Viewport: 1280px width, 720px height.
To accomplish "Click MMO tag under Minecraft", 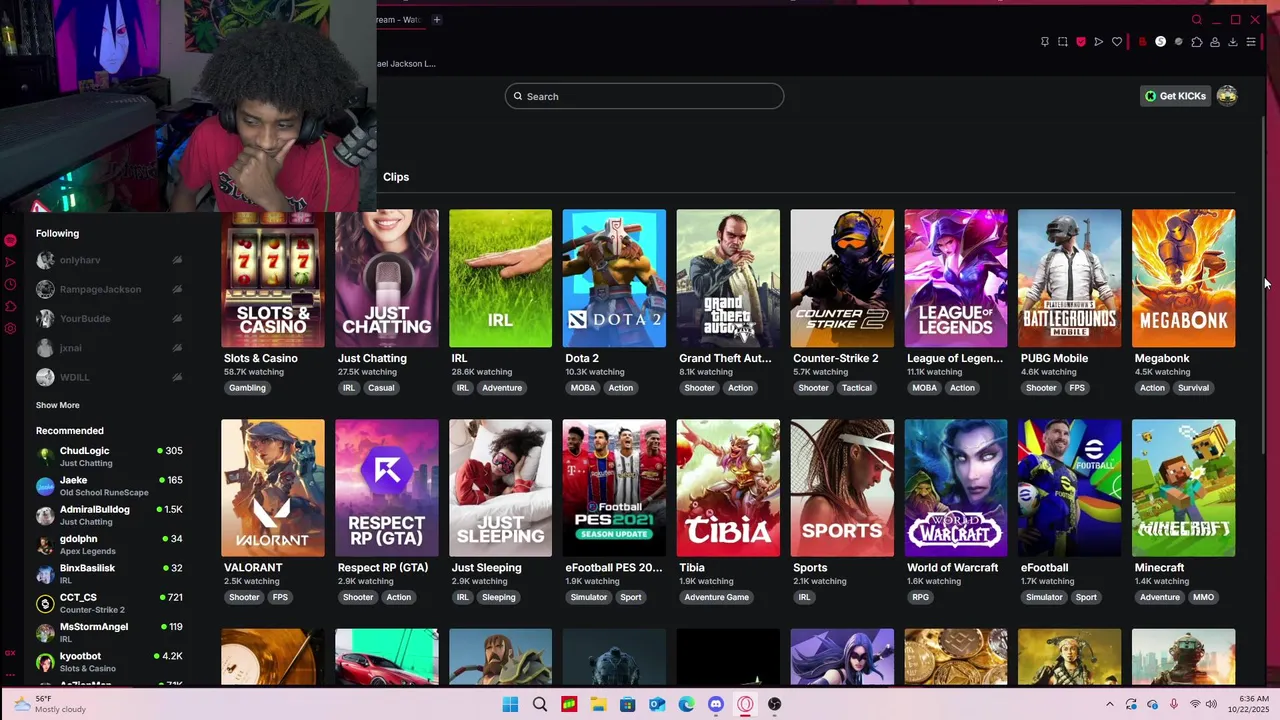I will pyautogui.click(x=1203, y=597).
